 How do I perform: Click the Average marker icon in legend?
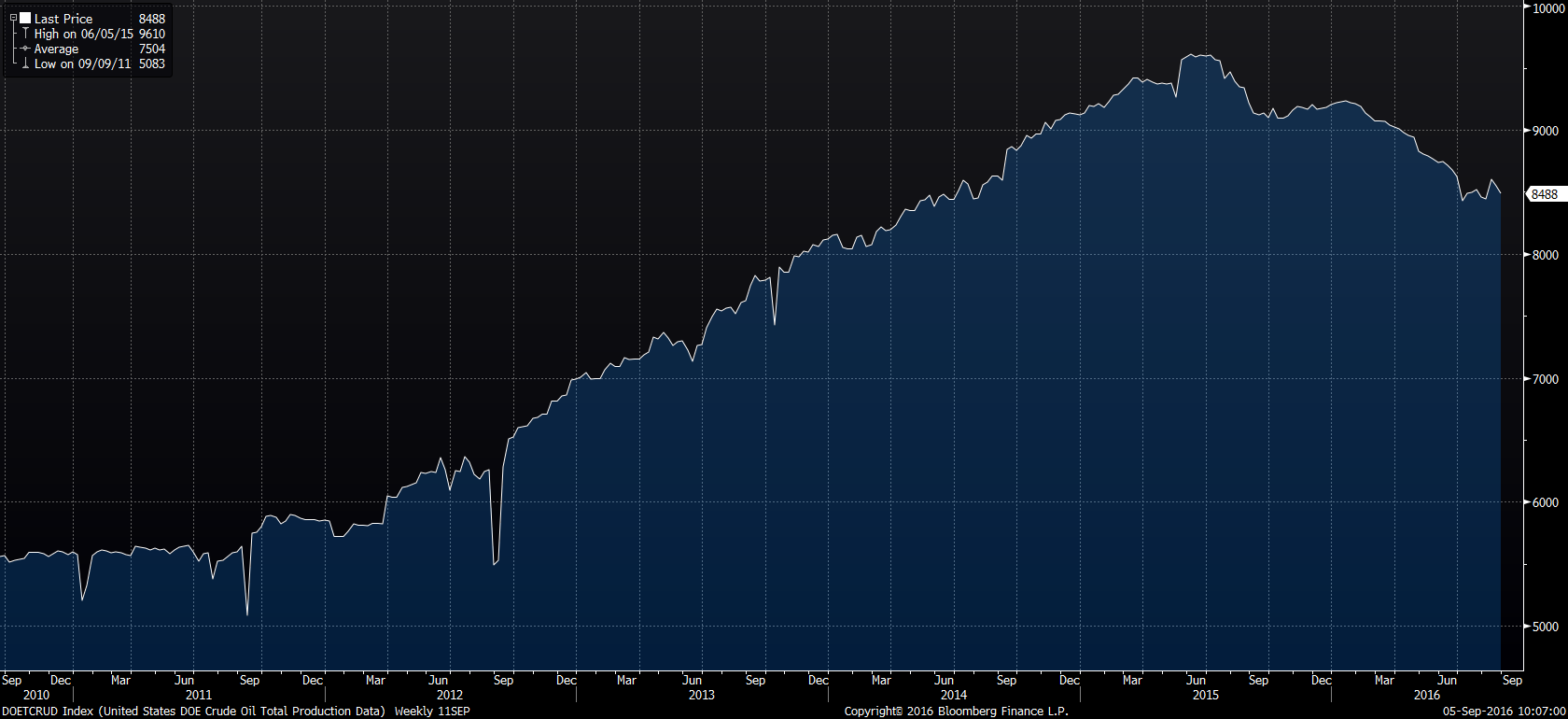[25, 49]
